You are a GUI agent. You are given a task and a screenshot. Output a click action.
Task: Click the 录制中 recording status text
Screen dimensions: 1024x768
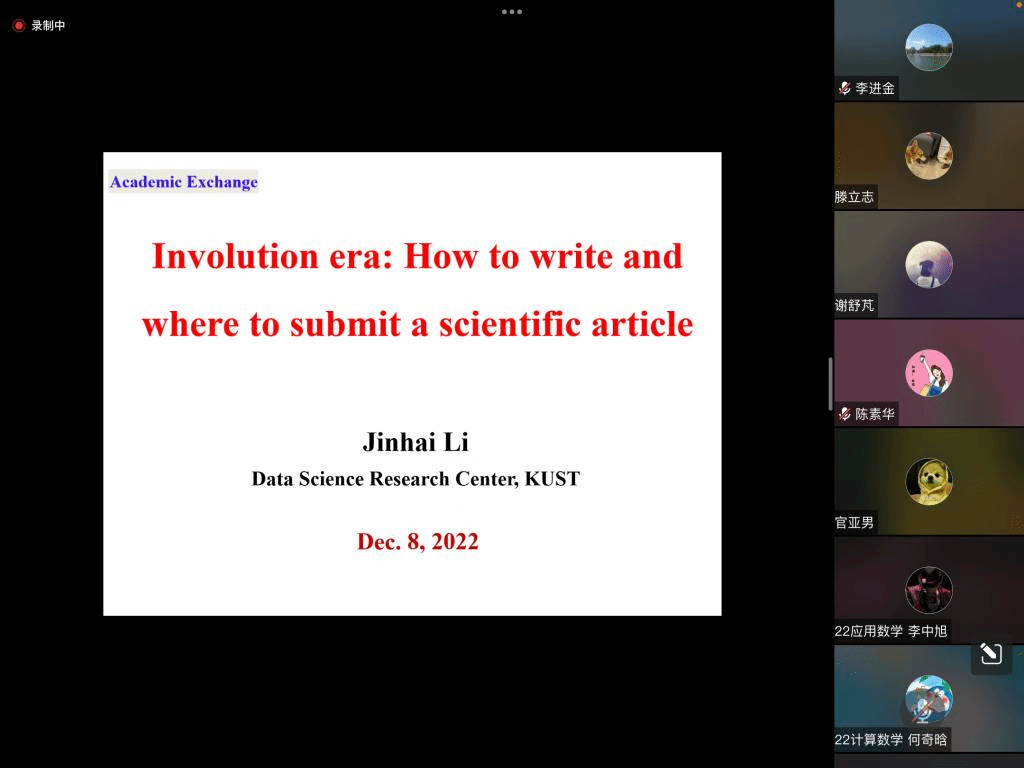48,26
